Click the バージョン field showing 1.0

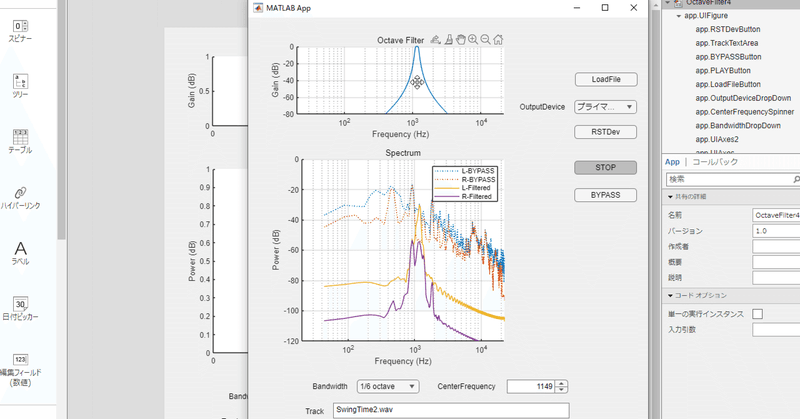[x=776, y=231]
